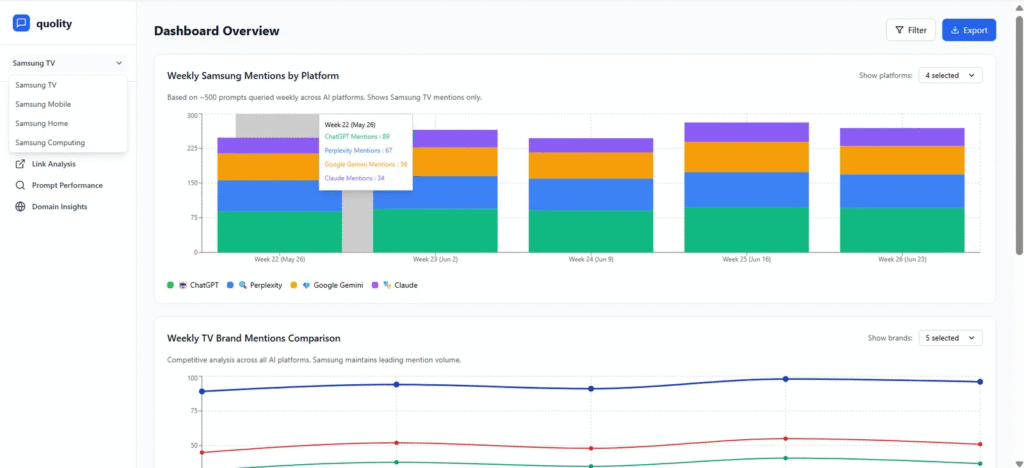1024x468 pixels.
Task: Click the download icon in Export button
Action: coord(955,30)
